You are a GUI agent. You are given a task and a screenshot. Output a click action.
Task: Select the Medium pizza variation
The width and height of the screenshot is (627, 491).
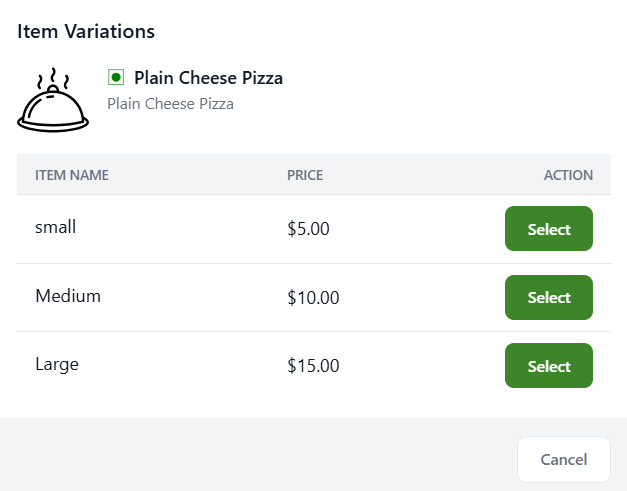[548, 297]
